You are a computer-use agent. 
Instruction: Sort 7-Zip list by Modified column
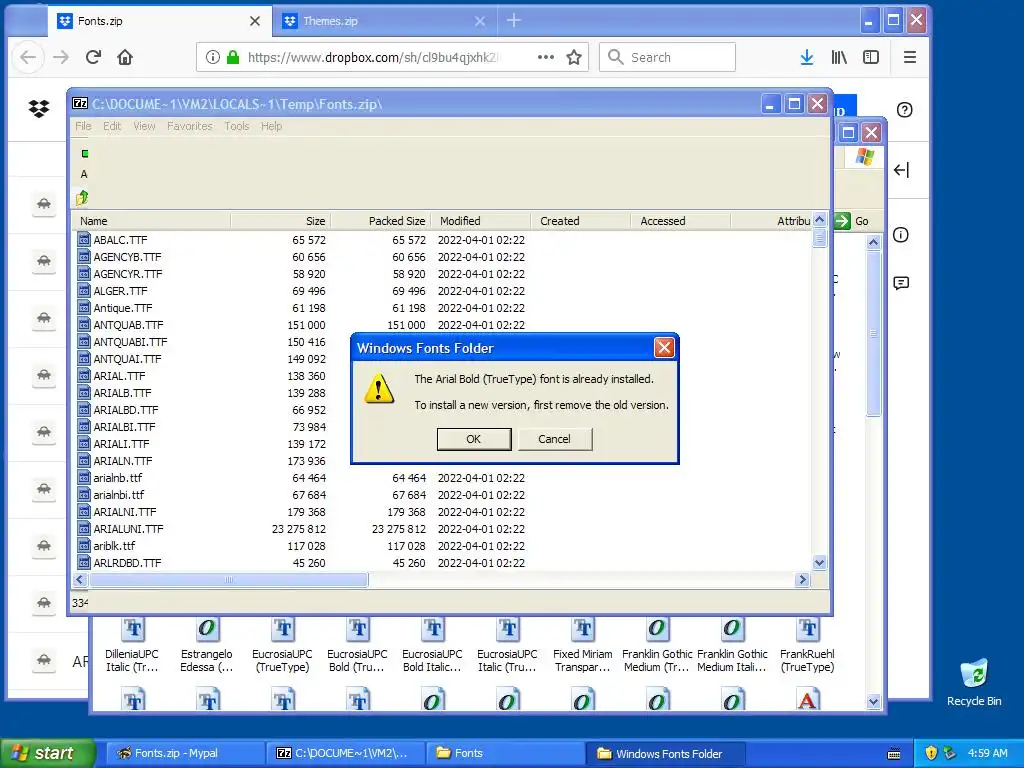coord(481,221)
